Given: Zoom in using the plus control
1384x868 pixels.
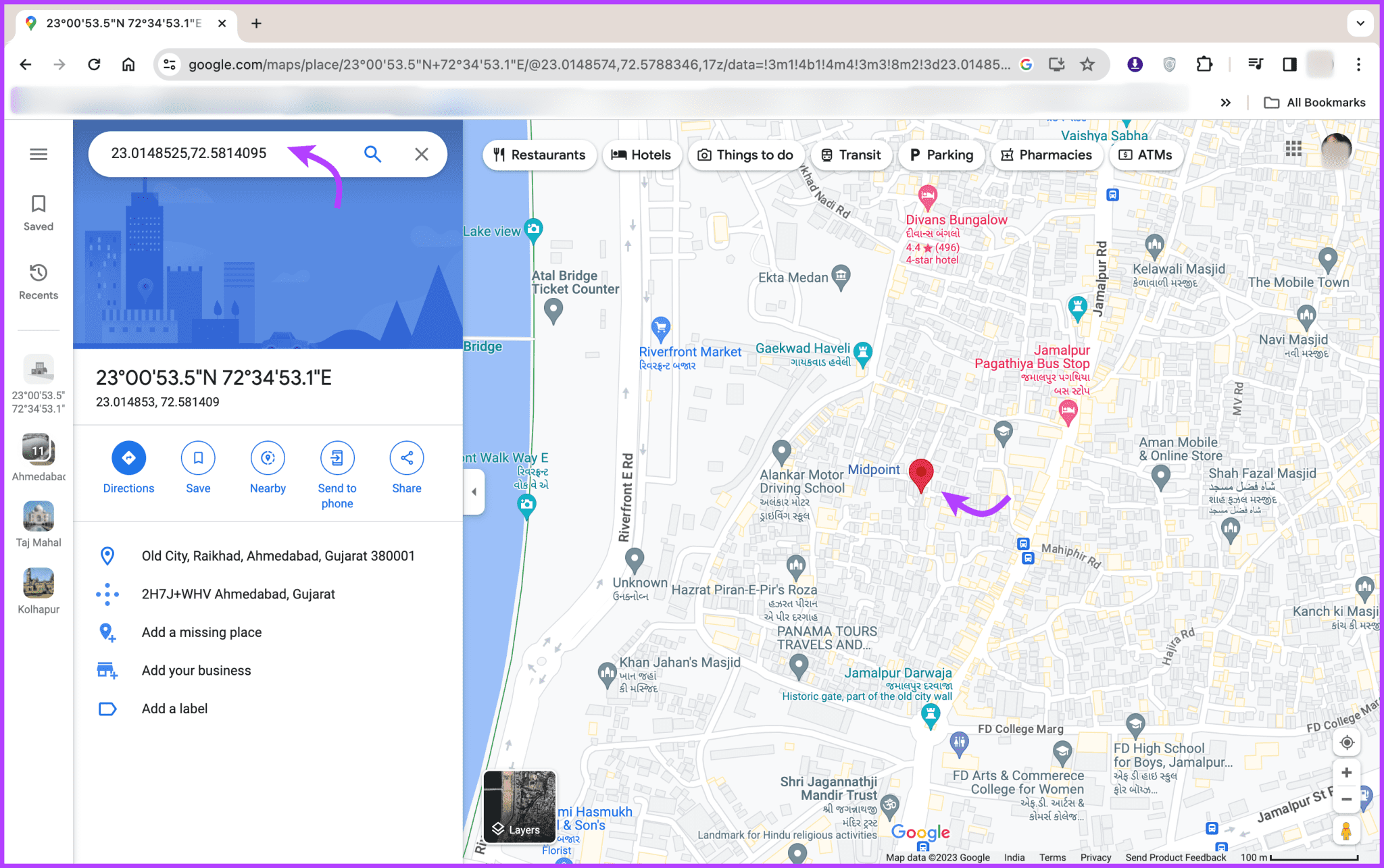Looking at the screenshot, I should pos(1347,772).
